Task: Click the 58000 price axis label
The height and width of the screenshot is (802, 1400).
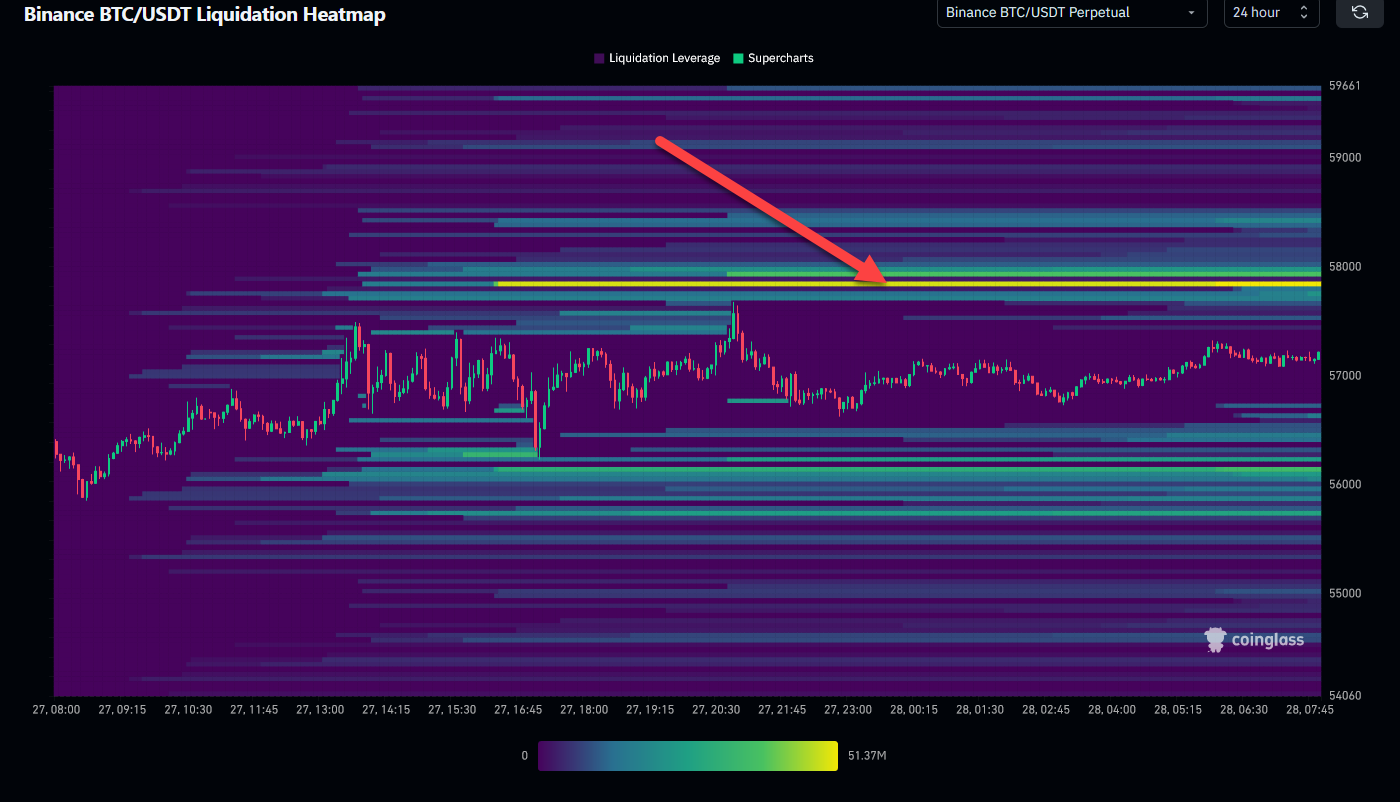Action: coord(1343,267)
